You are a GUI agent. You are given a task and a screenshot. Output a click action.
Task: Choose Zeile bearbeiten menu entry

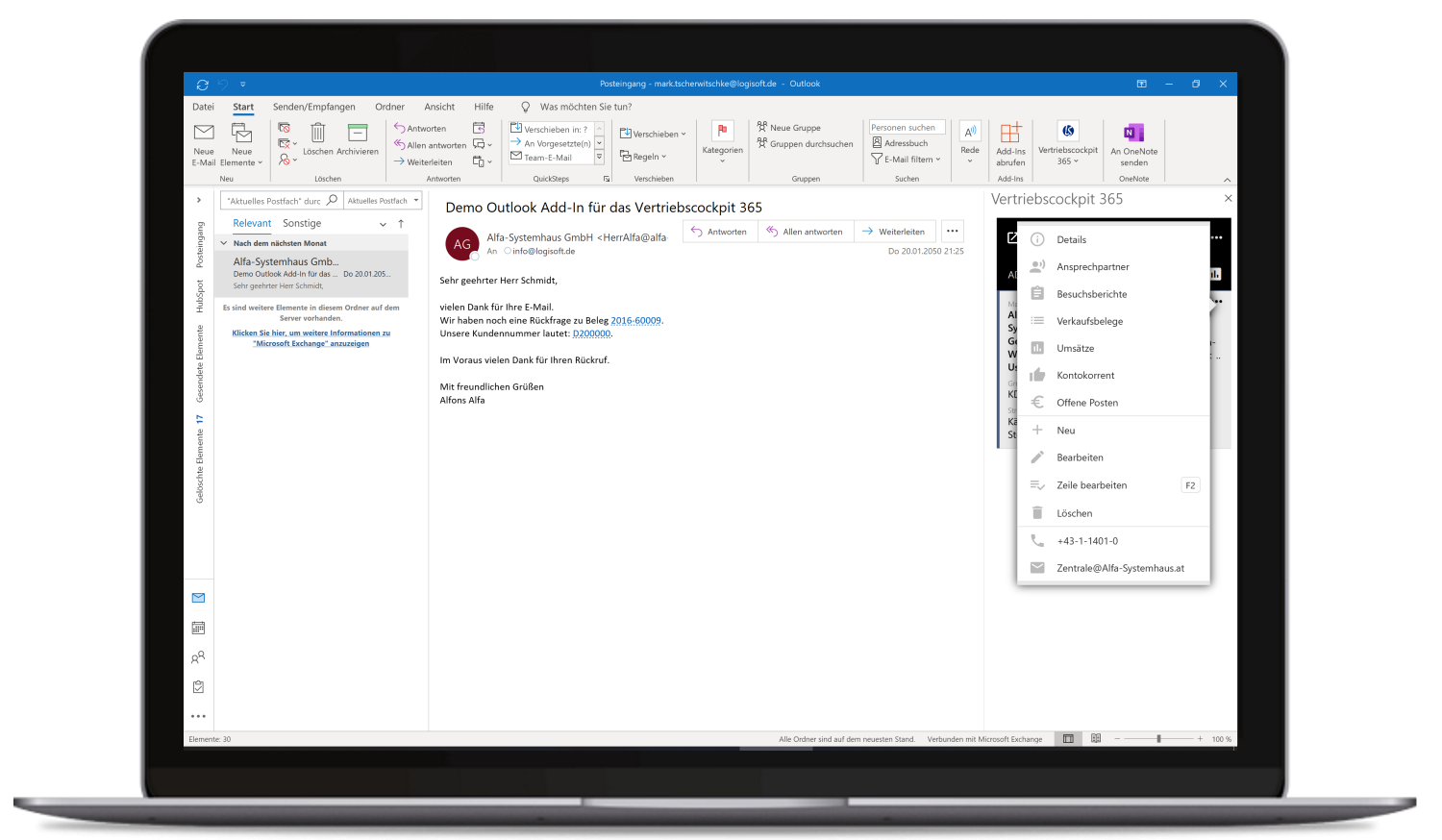(1113, 485)
